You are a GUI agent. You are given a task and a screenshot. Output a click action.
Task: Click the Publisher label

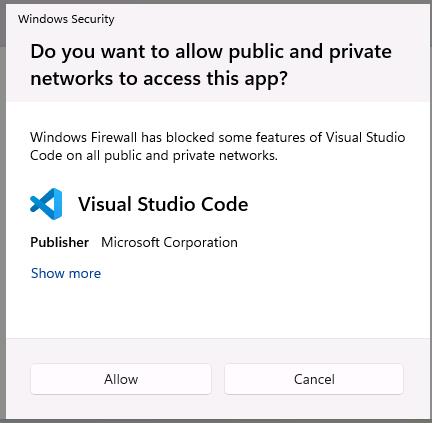60,242
